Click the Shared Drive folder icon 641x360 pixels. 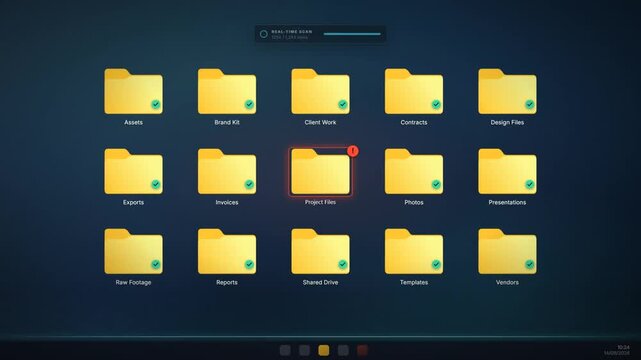coord(320,251)
